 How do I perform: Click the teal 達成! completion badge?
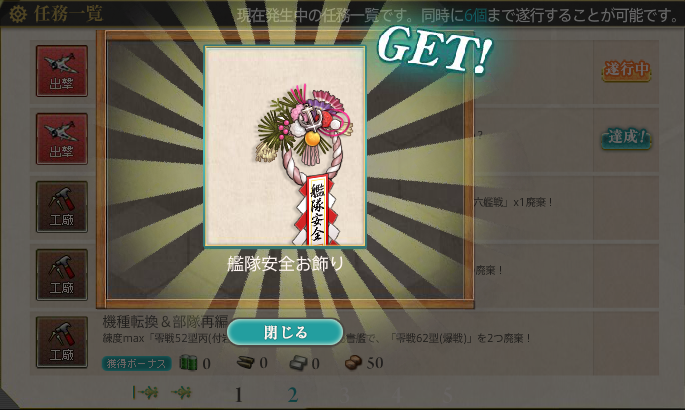tap(626, 138)
